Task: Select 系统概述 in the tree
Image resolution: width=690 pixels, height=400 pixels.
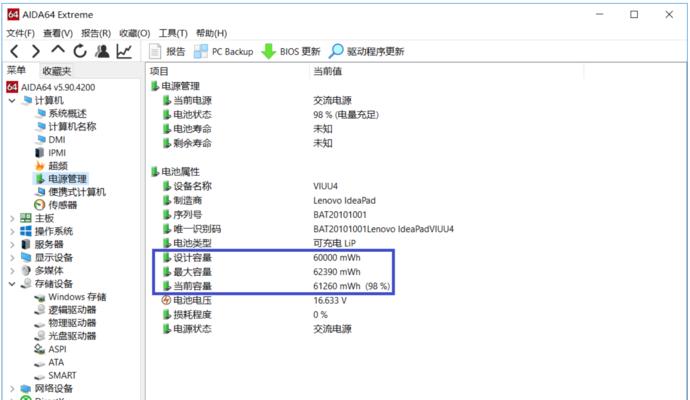Action: [62, 114]
